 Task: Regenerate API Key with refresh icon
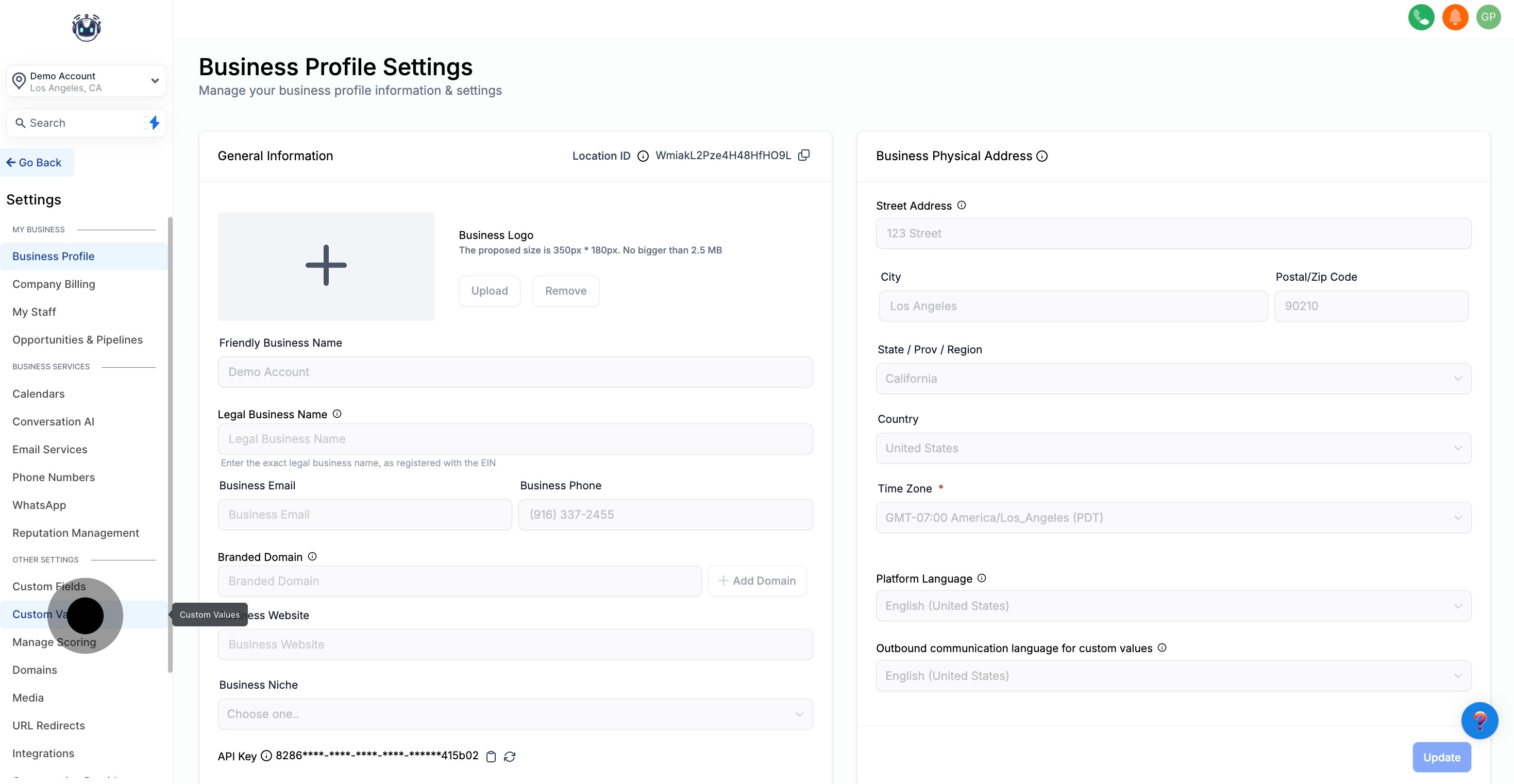pos(510,756)
